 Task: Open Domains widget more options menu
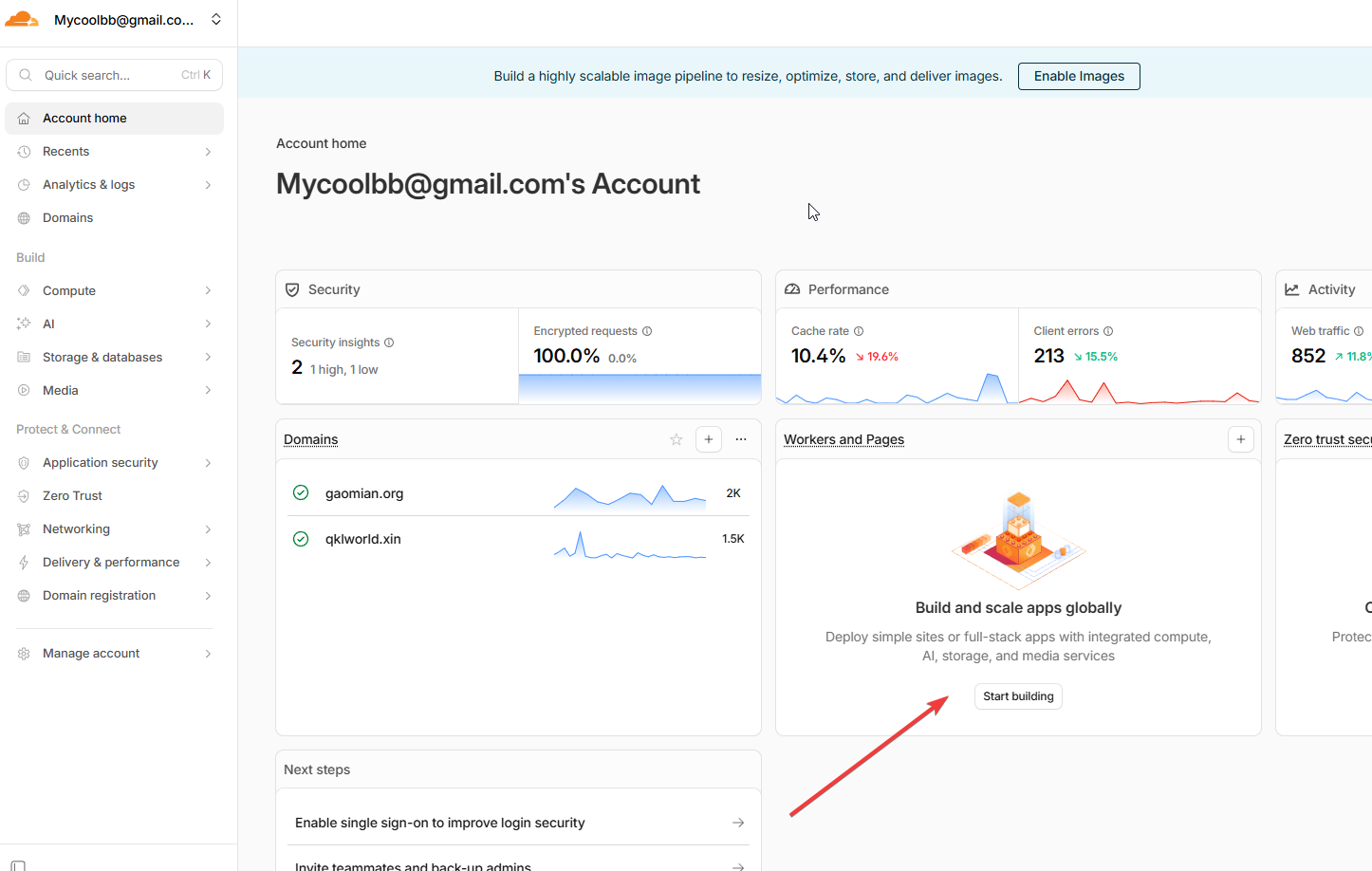click(741, 439)
